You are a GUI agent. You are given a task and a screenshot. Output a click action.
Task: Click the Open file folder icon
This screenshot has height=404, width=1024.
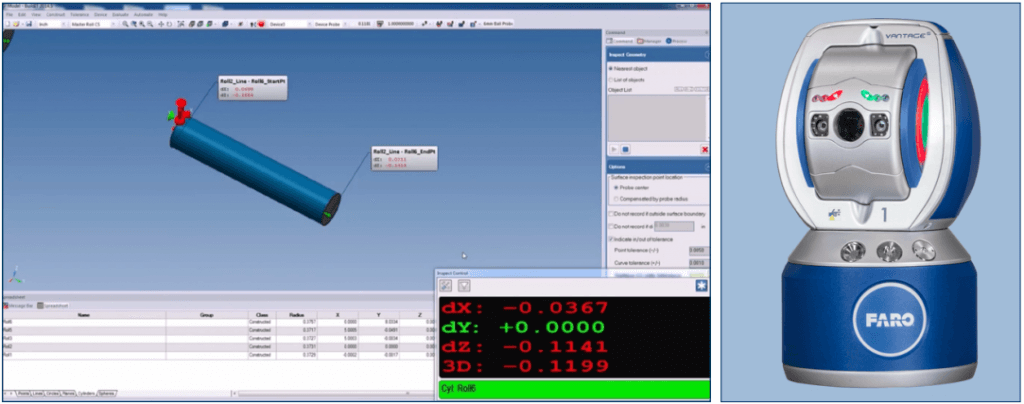(16, 23)
